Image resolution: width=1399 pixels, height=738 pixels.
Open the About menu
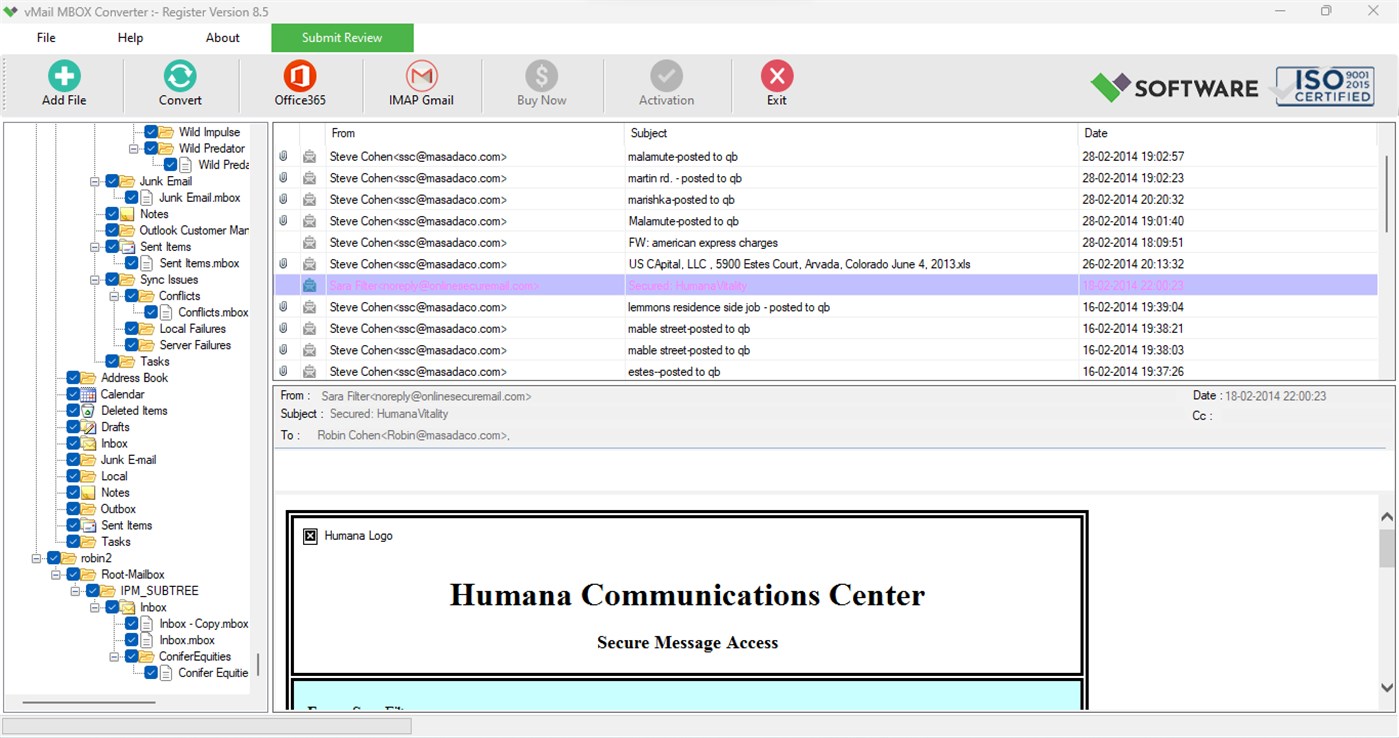pos(221,37)
